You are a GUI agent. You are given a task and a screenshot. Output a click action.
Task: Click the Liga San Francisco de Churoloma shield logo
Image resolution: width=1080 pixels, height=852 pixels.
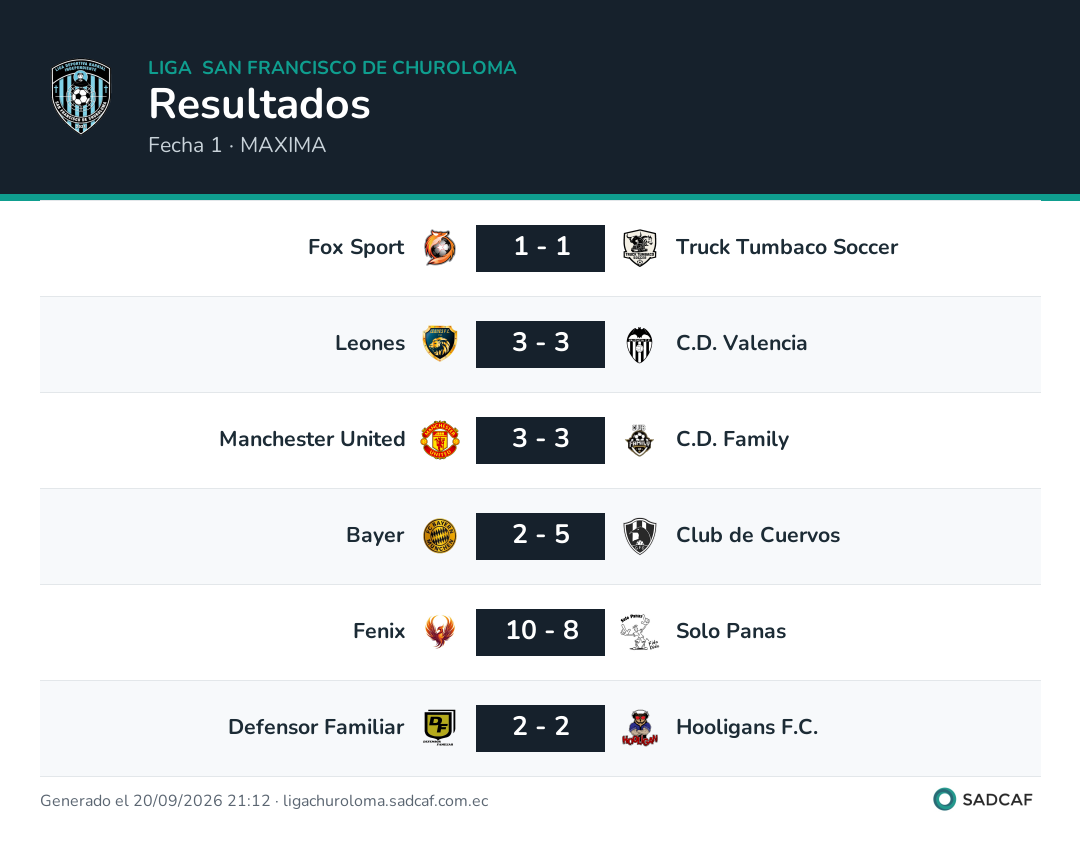click(x=81, y=96)
